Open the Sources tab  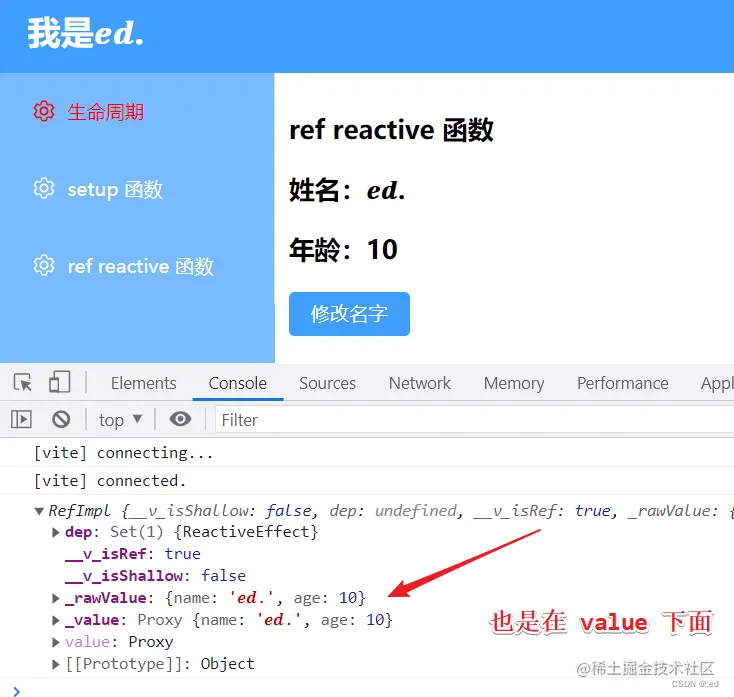point(327,383)
